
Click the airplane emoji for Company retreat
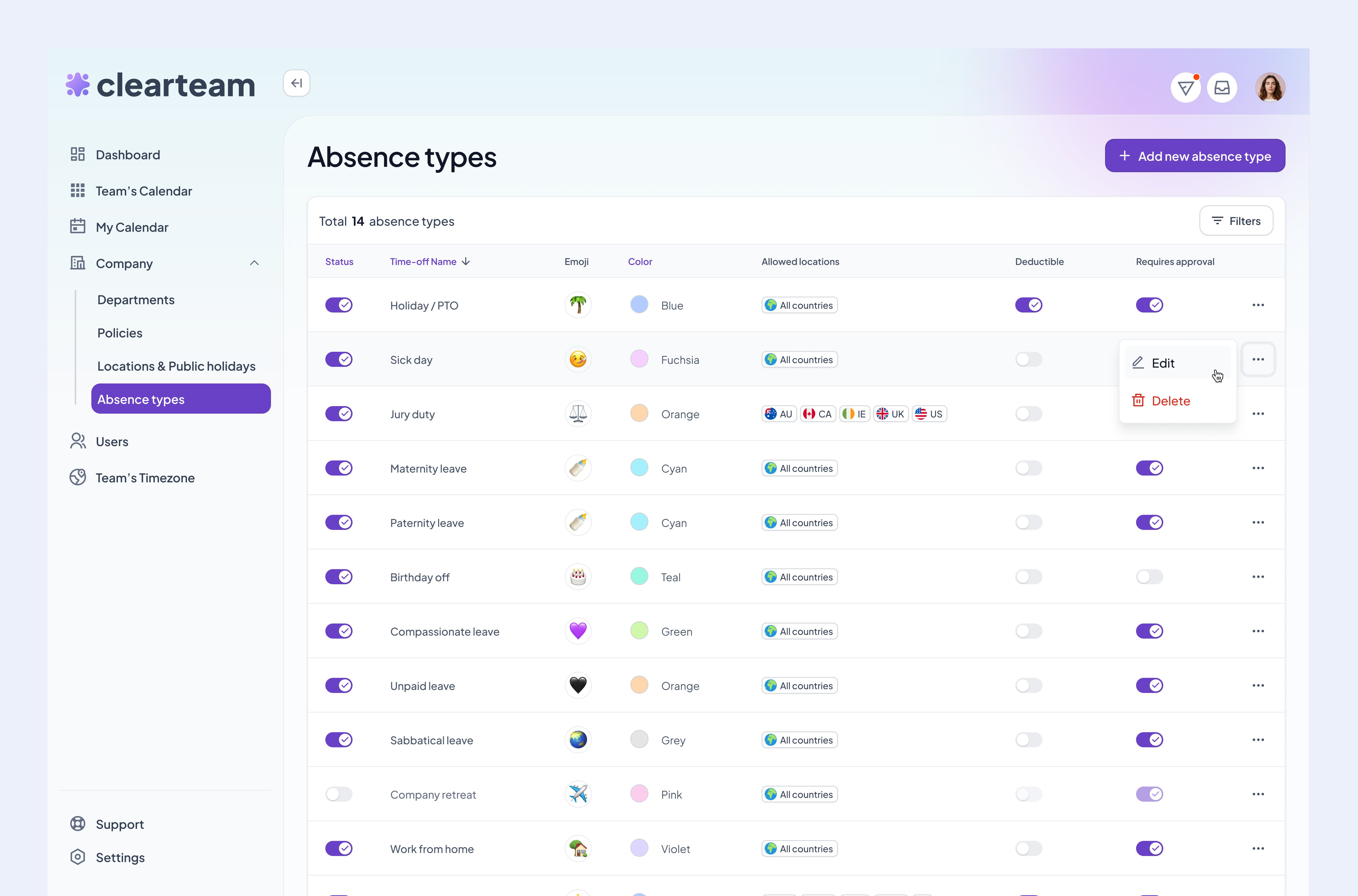point(578,794)
